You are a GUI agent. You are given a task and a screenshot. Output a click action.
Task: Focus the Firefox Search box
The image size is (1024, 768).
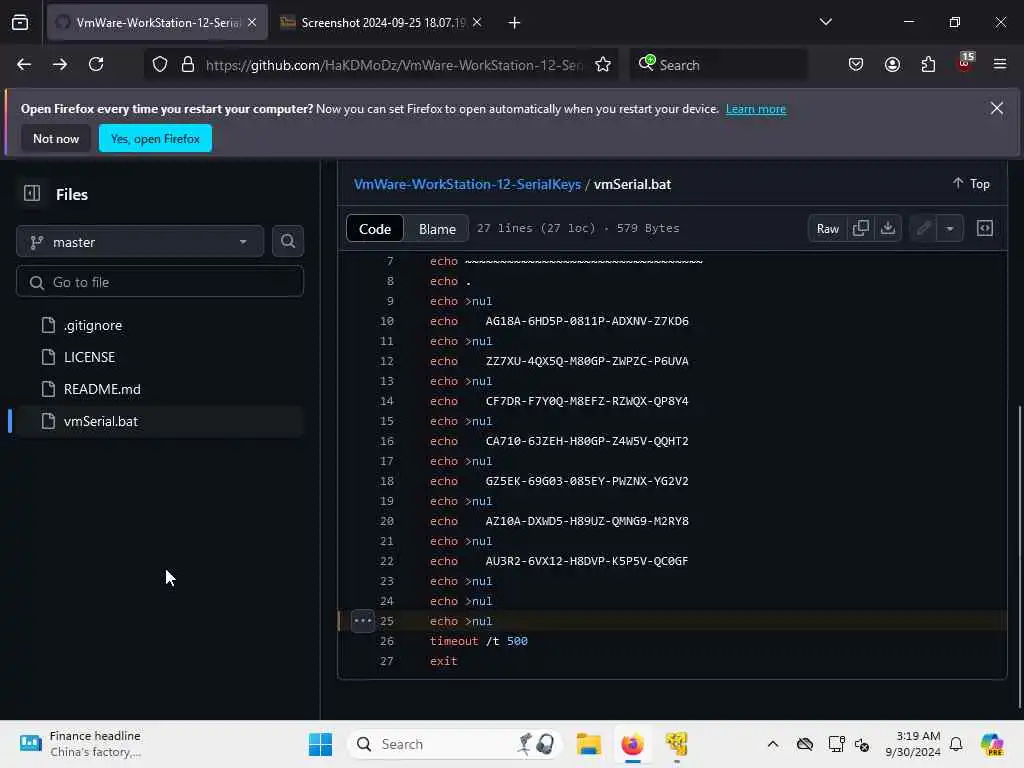[718, 65]
